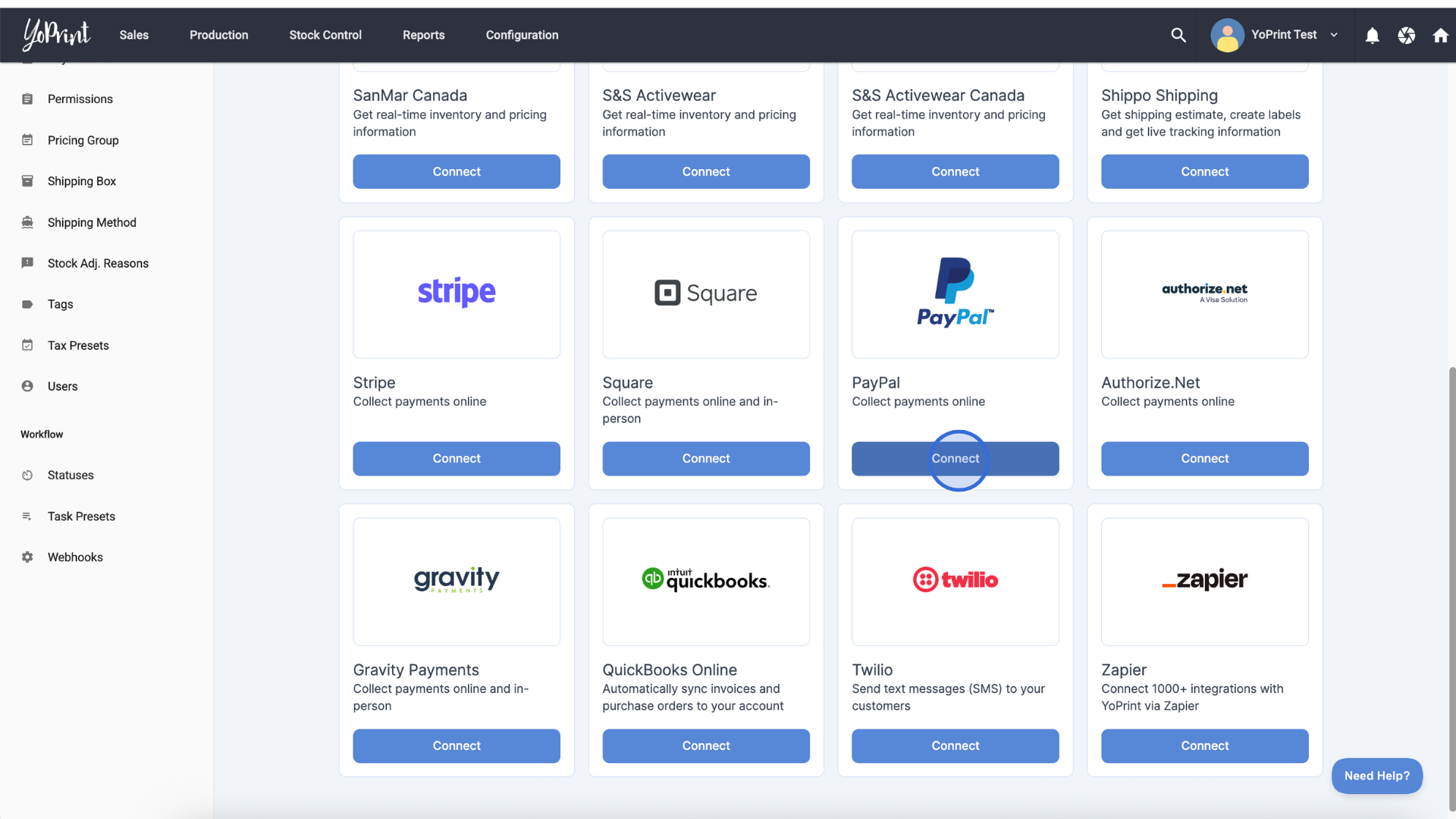Click the page vertical scrollbar

tap(1451, 588)
